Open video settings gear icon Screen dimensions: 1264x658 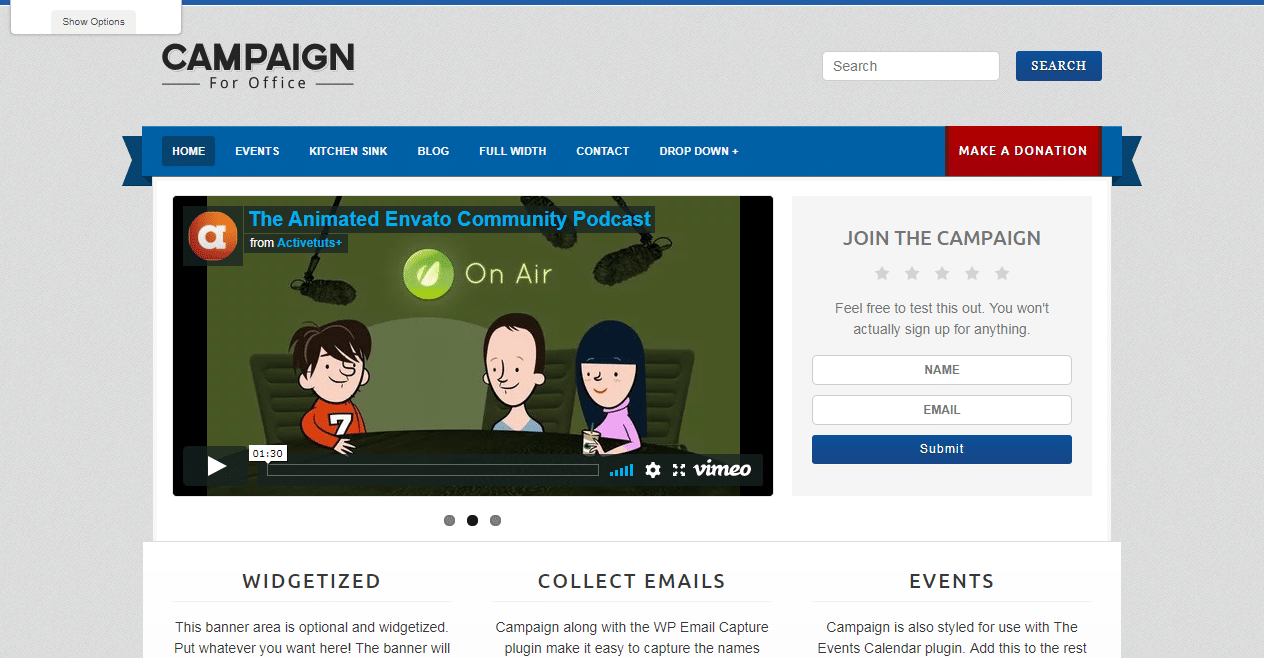coord(653,470)
